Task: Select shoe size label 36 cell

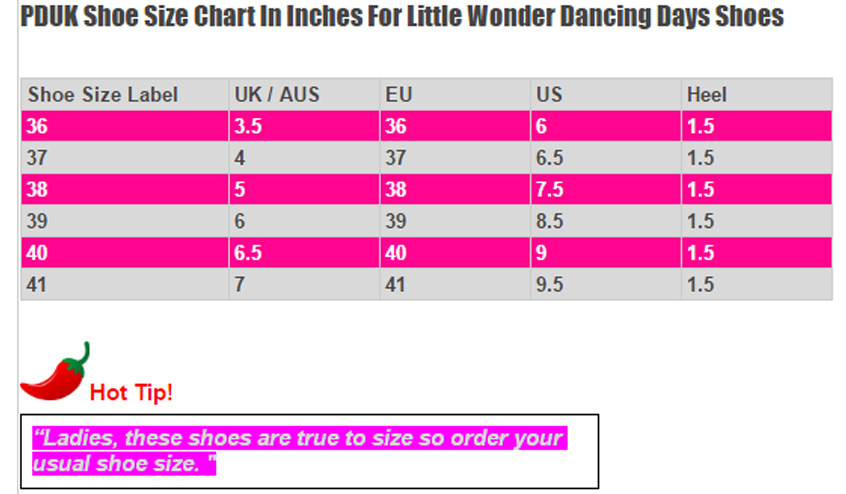Action: tap(125, 126)
